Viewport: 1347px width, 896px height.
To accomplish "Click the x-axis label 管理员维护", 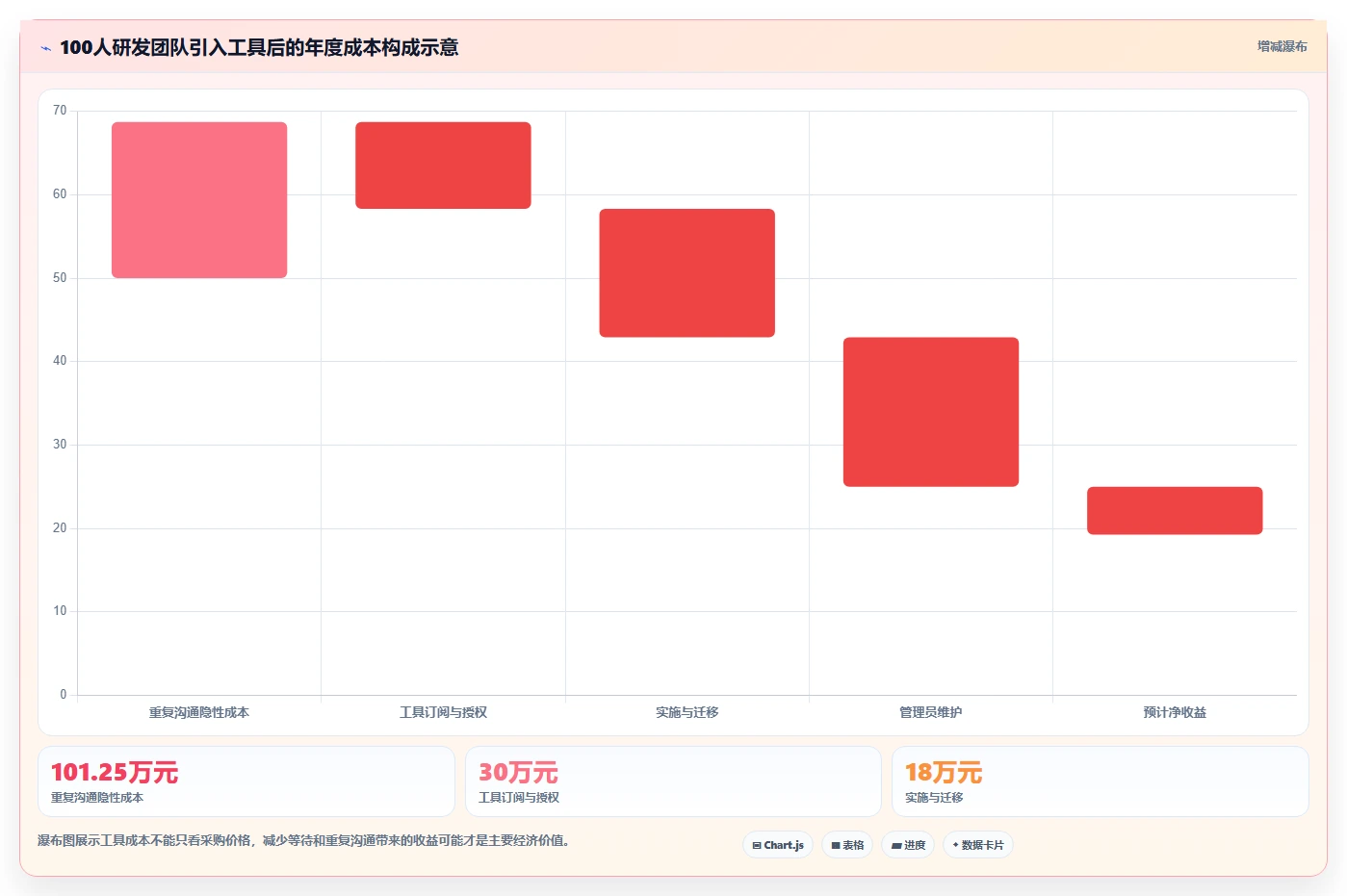I will point(931,712).
